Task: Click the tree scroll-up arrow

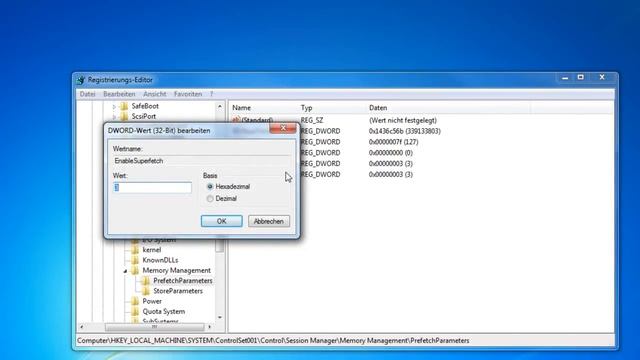Action: pos(220,107)
